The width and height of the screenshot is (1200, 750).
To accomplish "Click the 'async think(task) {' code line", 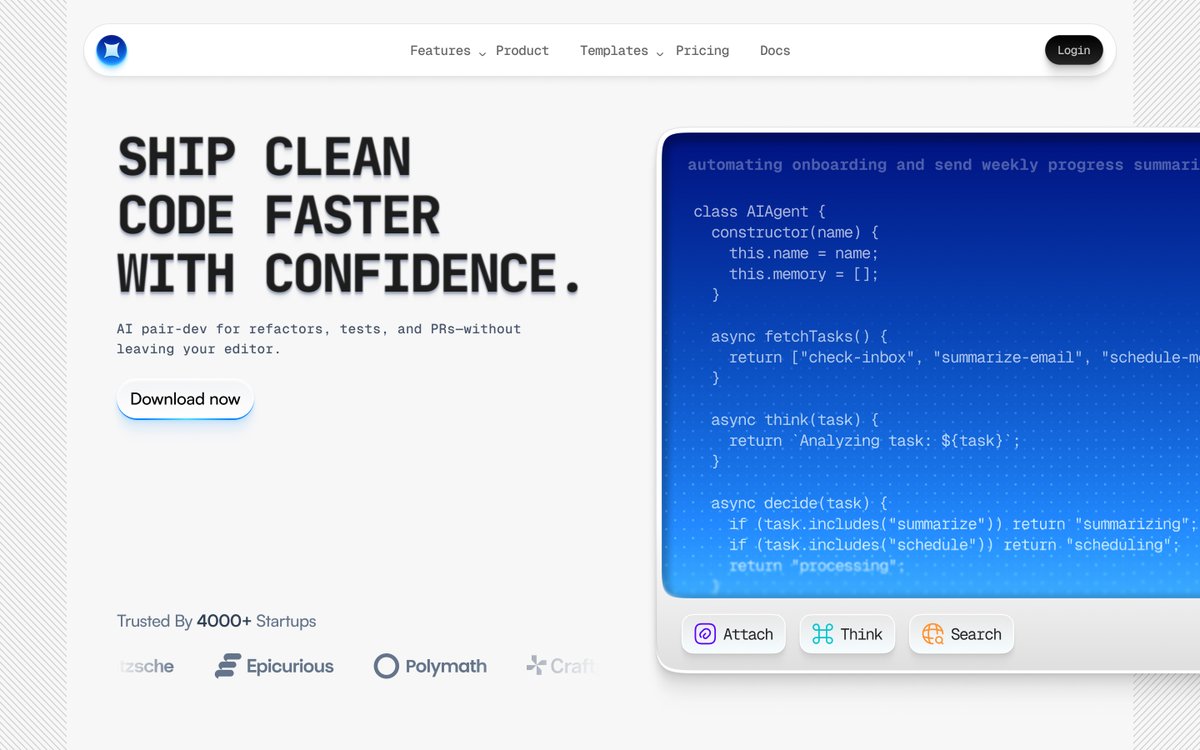I will pos(795,420).
